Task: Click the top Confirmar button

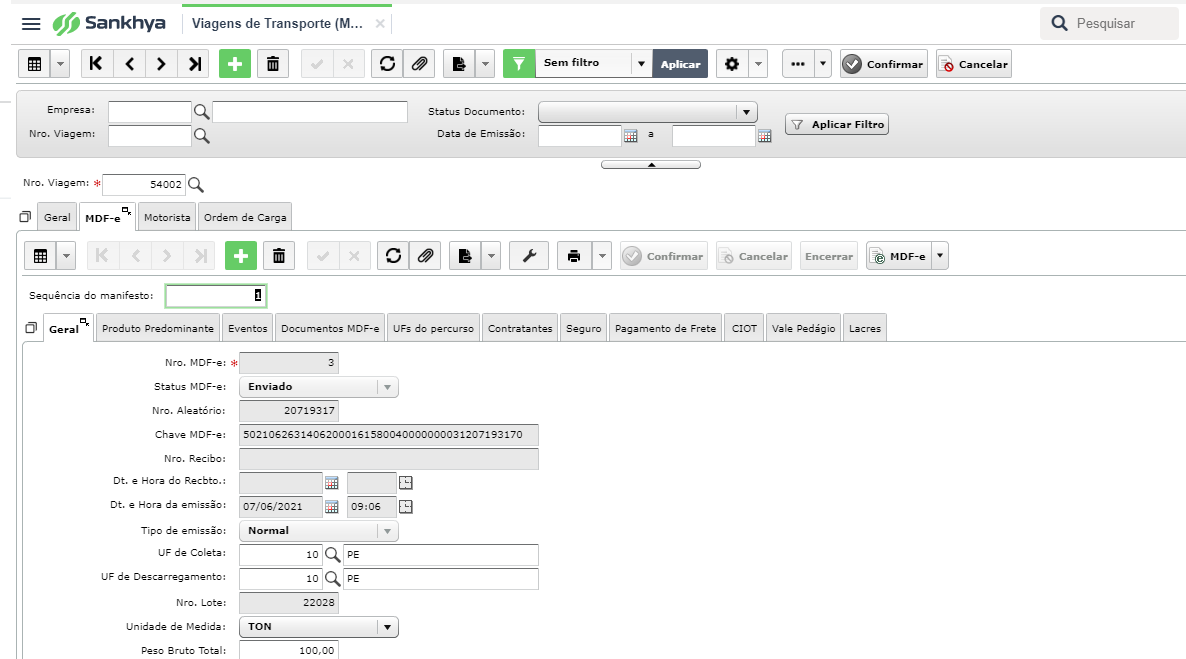Action: (884, 64)
